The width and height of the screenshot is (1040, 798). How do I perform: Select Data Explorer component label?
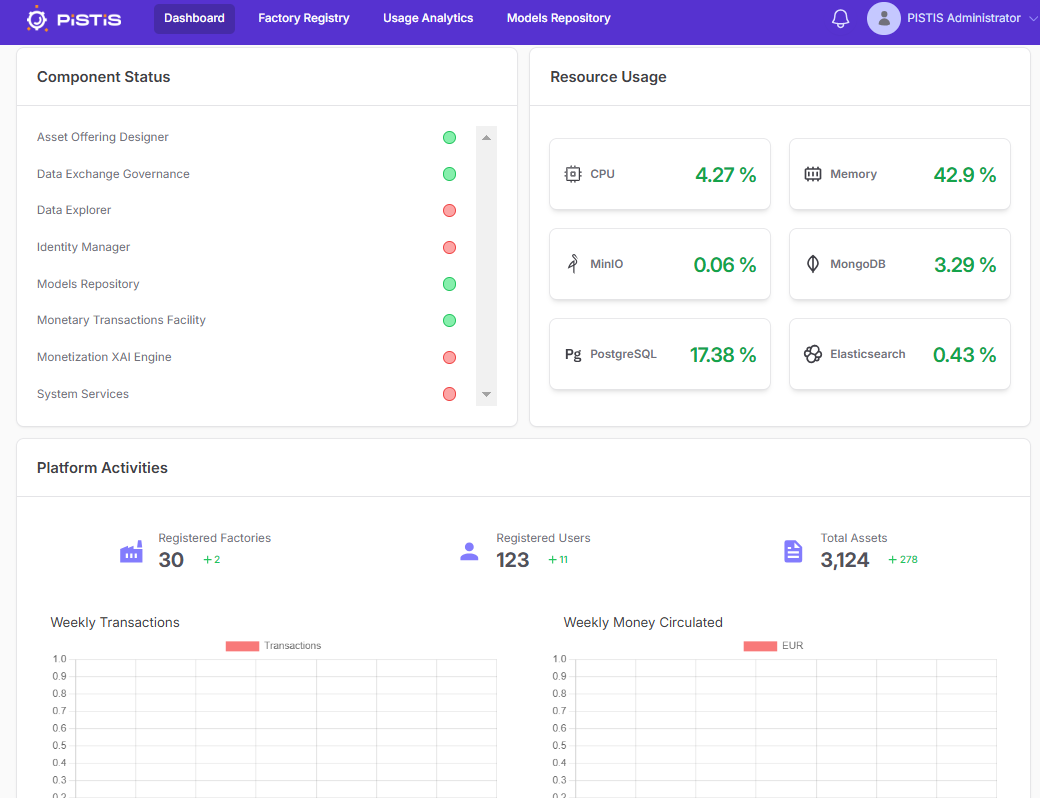pyautogui.click(x=74, y=210)
